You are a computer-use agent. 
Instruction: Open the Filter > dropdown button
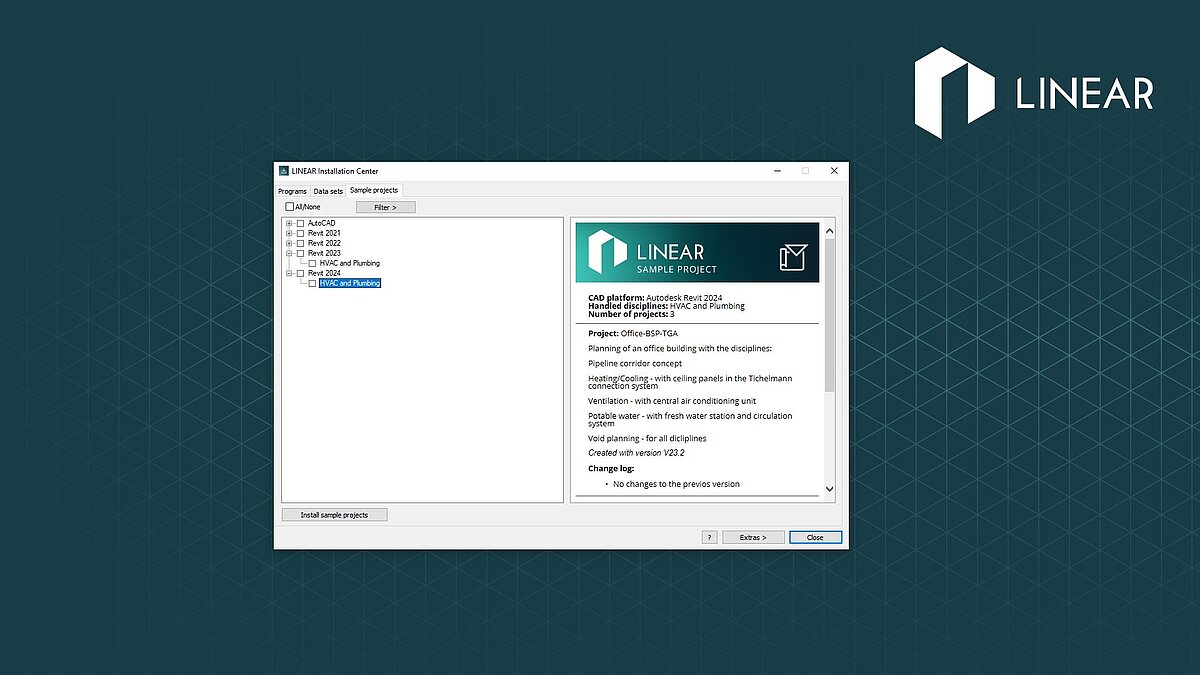(x=385, y=207)
